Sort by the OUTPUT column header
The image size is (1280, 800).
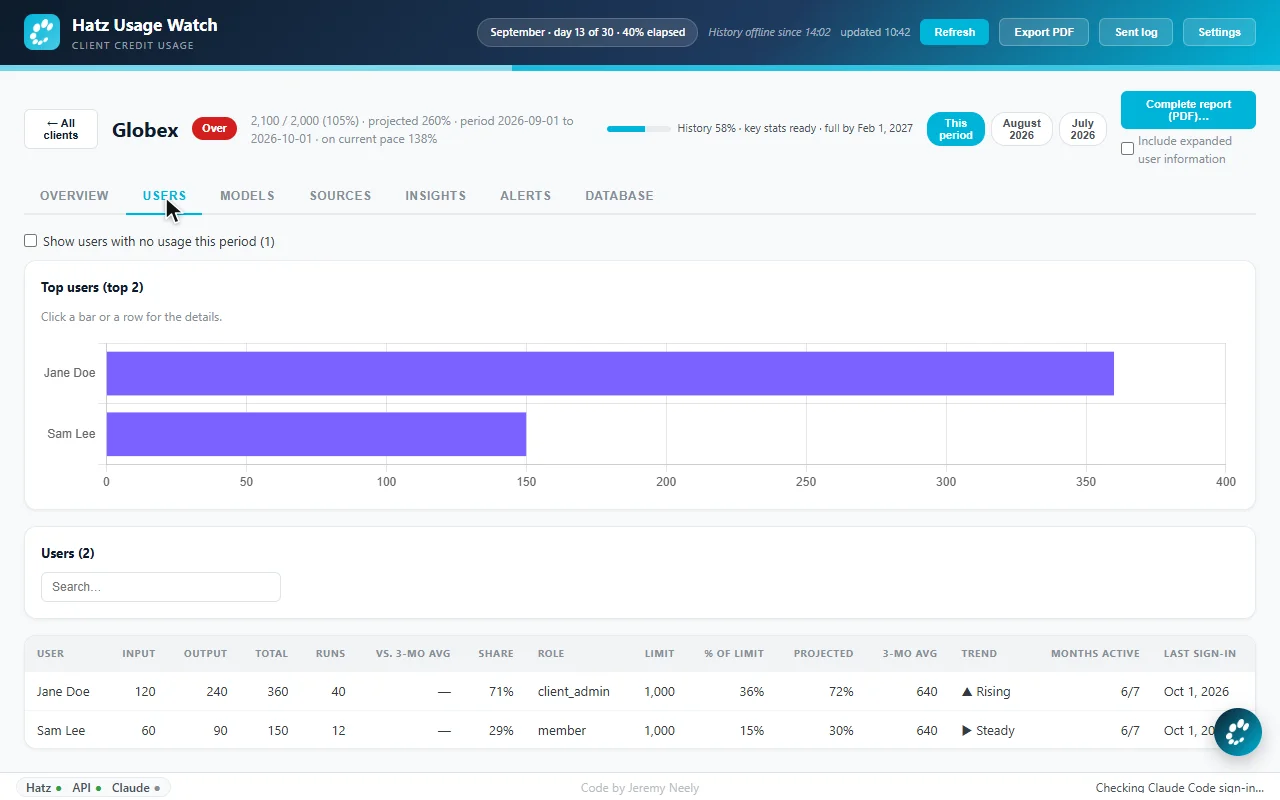[x=205, y=654]
